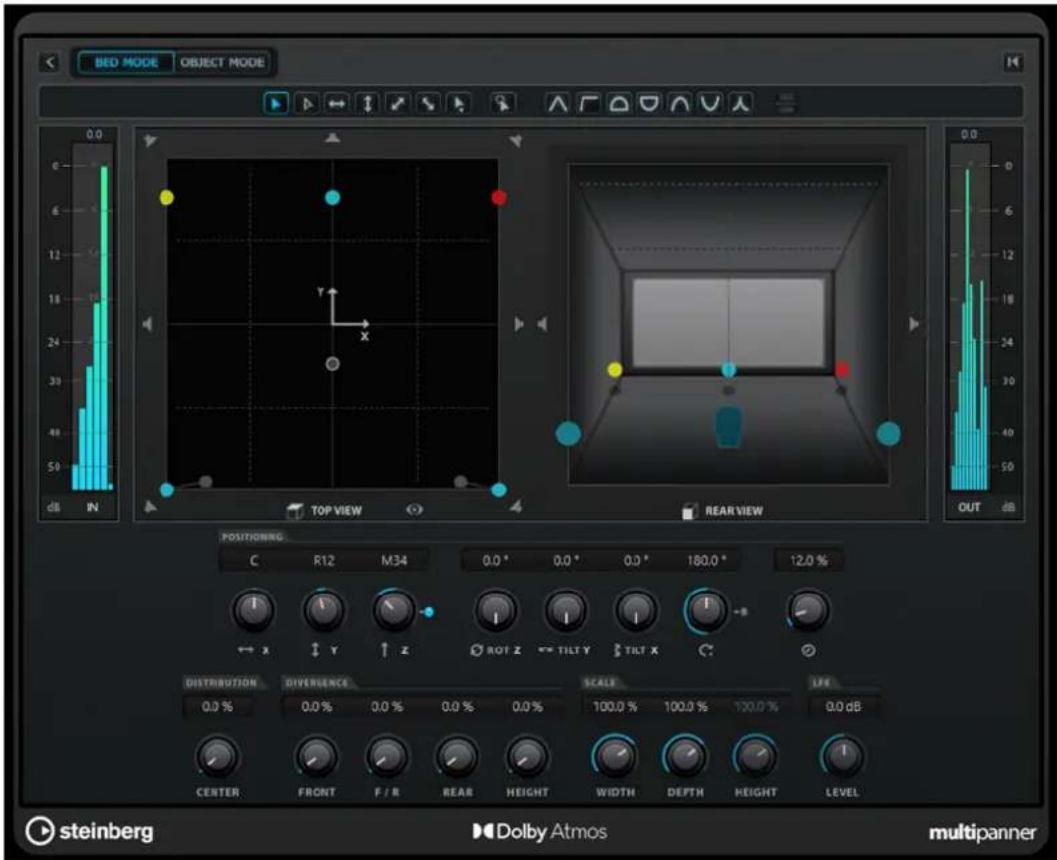The width and height of the screenshot is (1057, 860).
Task: Select yellow left speaker dot in top view
Action: [167, 197]
